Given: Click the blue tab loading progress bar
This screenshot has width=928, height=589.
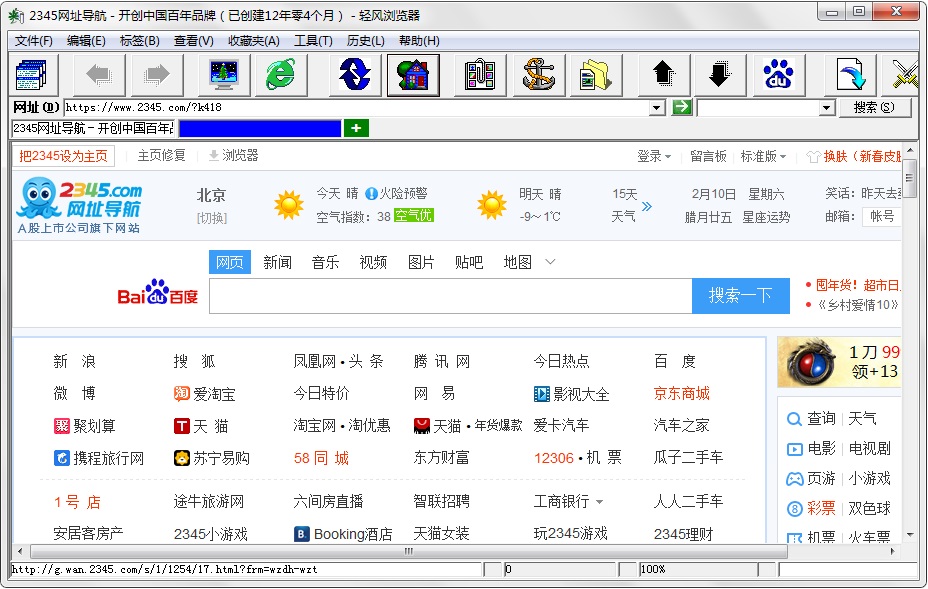Looking at the screenshot, I should (260, 128).
